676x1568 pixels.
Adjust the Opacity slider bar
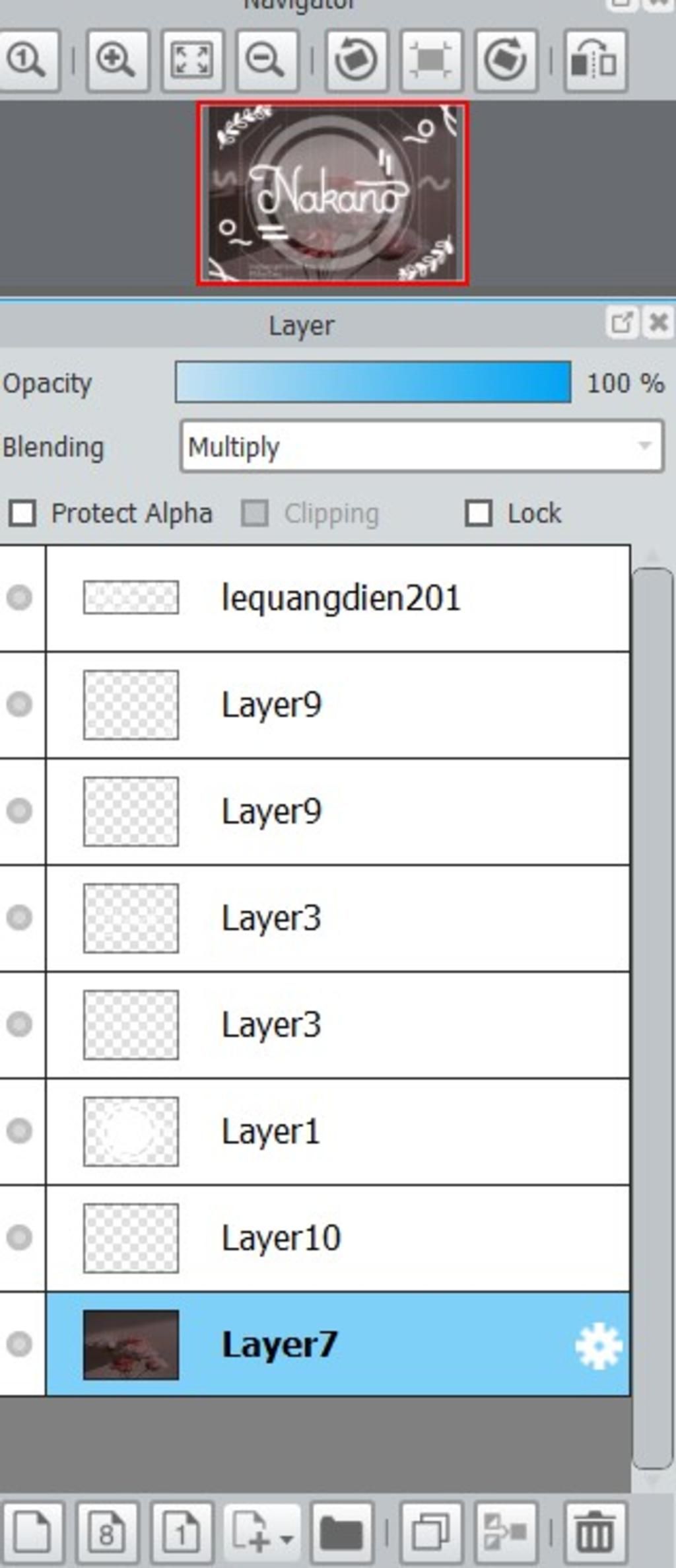373,382
